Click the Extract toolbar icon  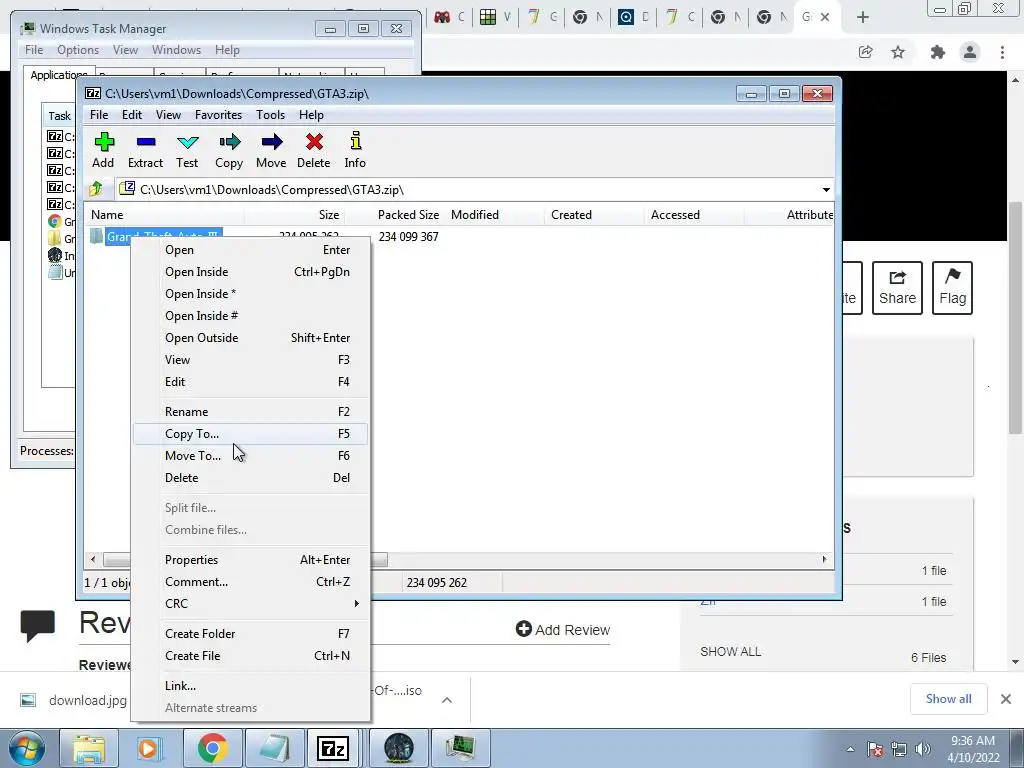coord(145,151)
